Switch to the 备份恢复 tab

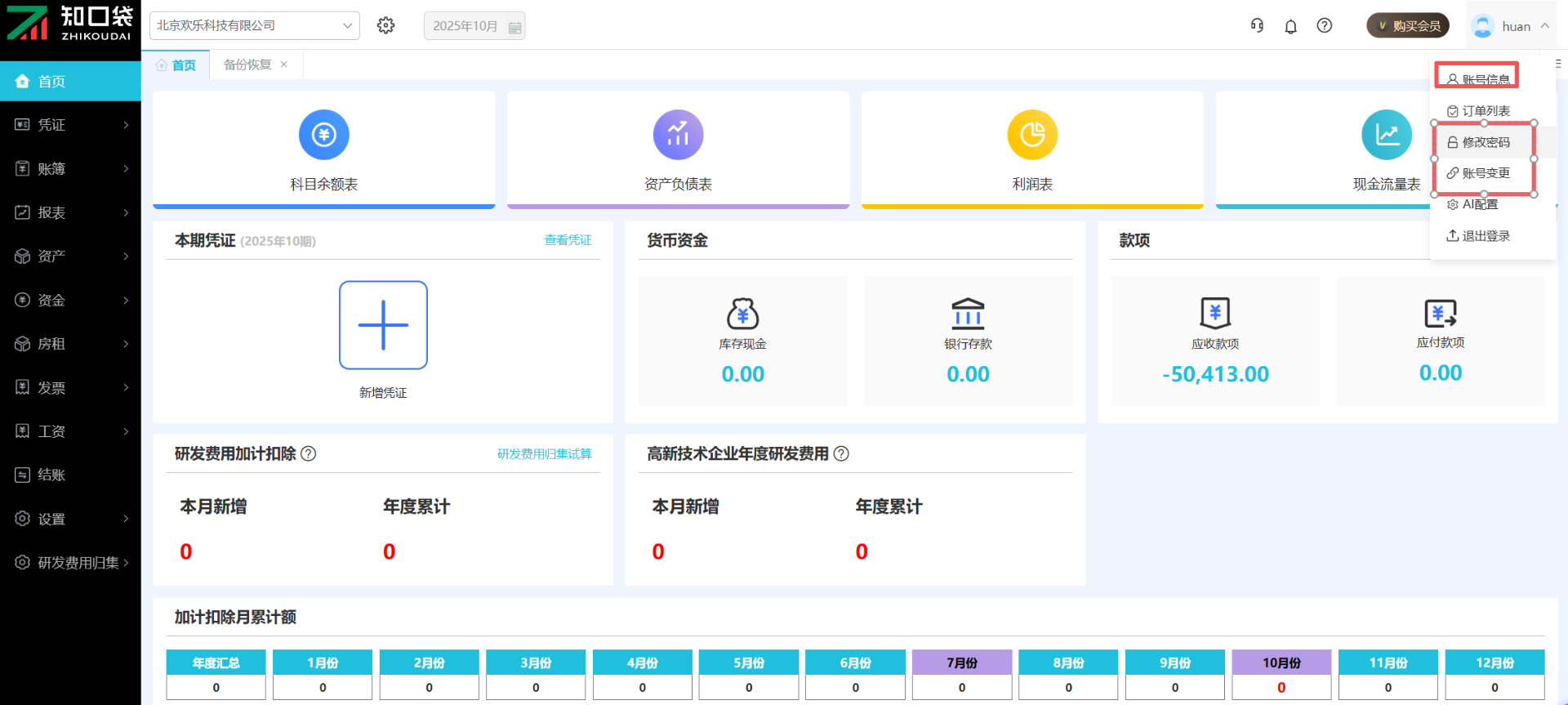[x=247, y=65]
